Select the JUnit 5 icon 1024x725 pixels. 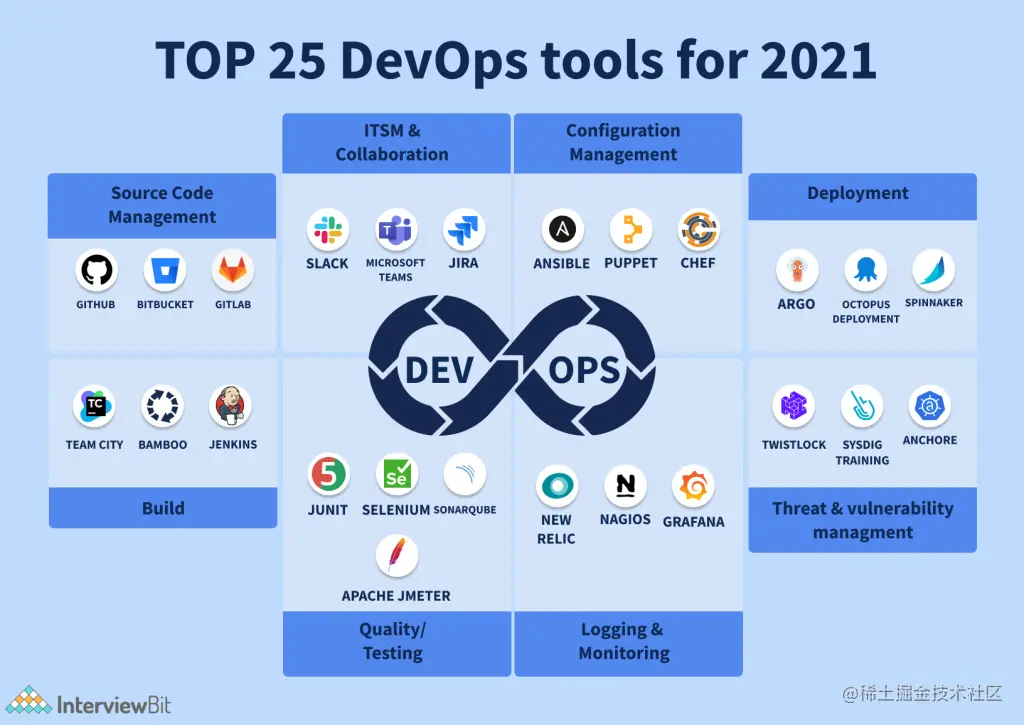pos(328,474)
